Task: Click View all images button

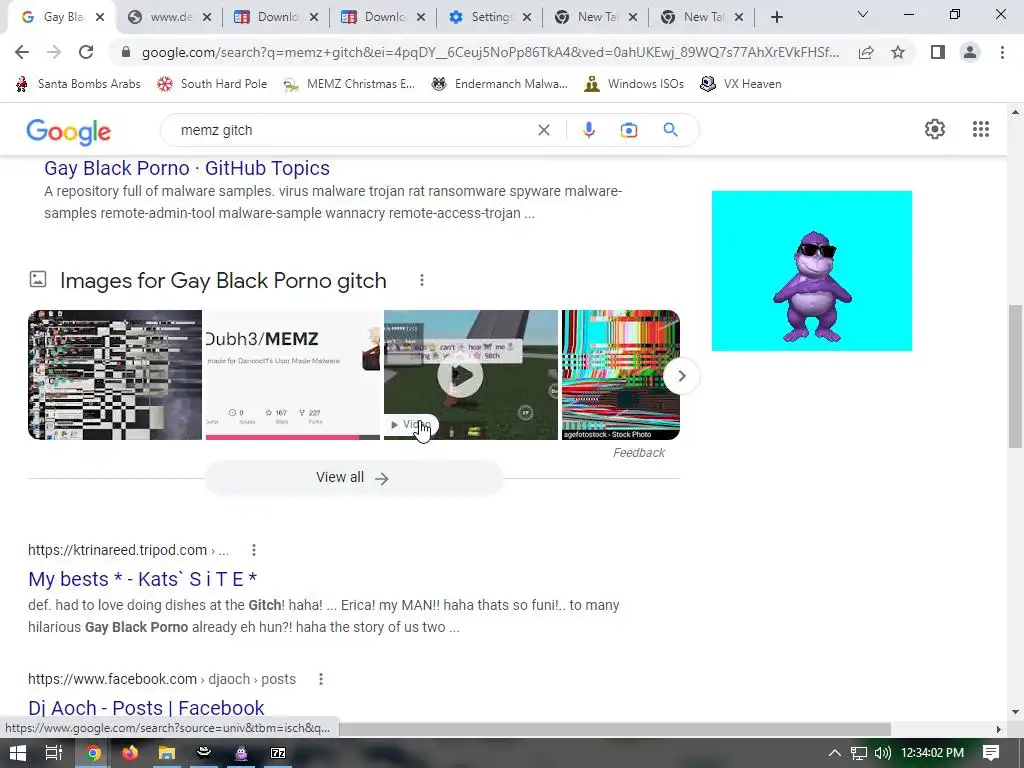Action: pos(353,478)
